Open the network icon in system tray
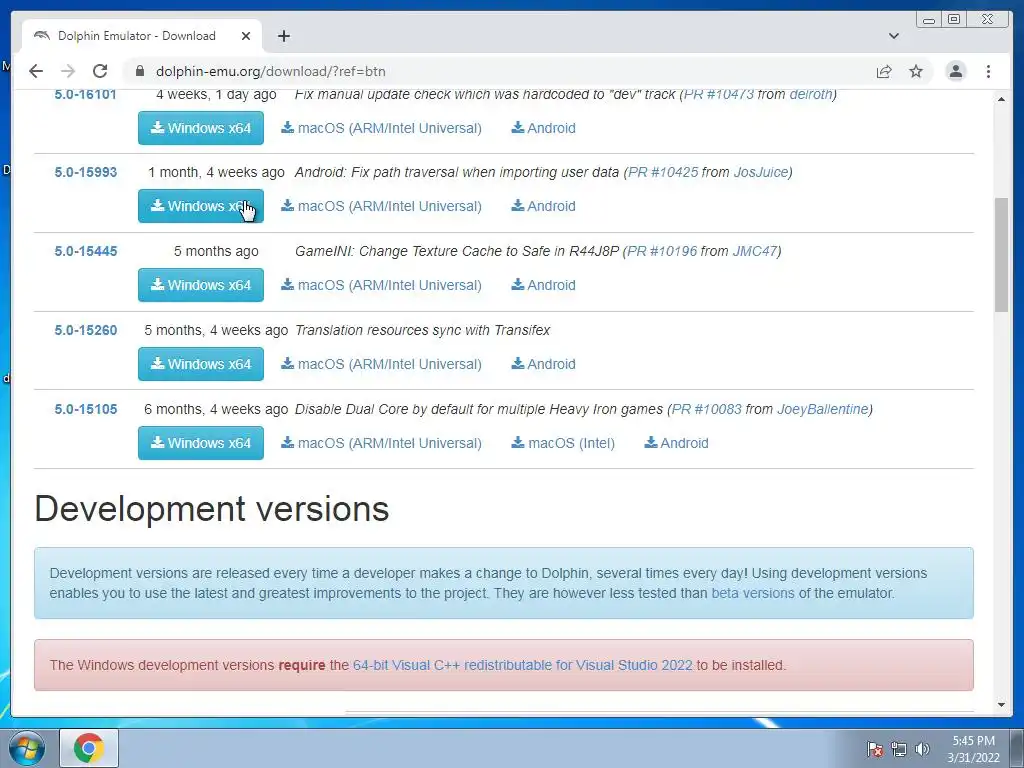The width and height of the screenshot is (1024, 768). [899, 749]
